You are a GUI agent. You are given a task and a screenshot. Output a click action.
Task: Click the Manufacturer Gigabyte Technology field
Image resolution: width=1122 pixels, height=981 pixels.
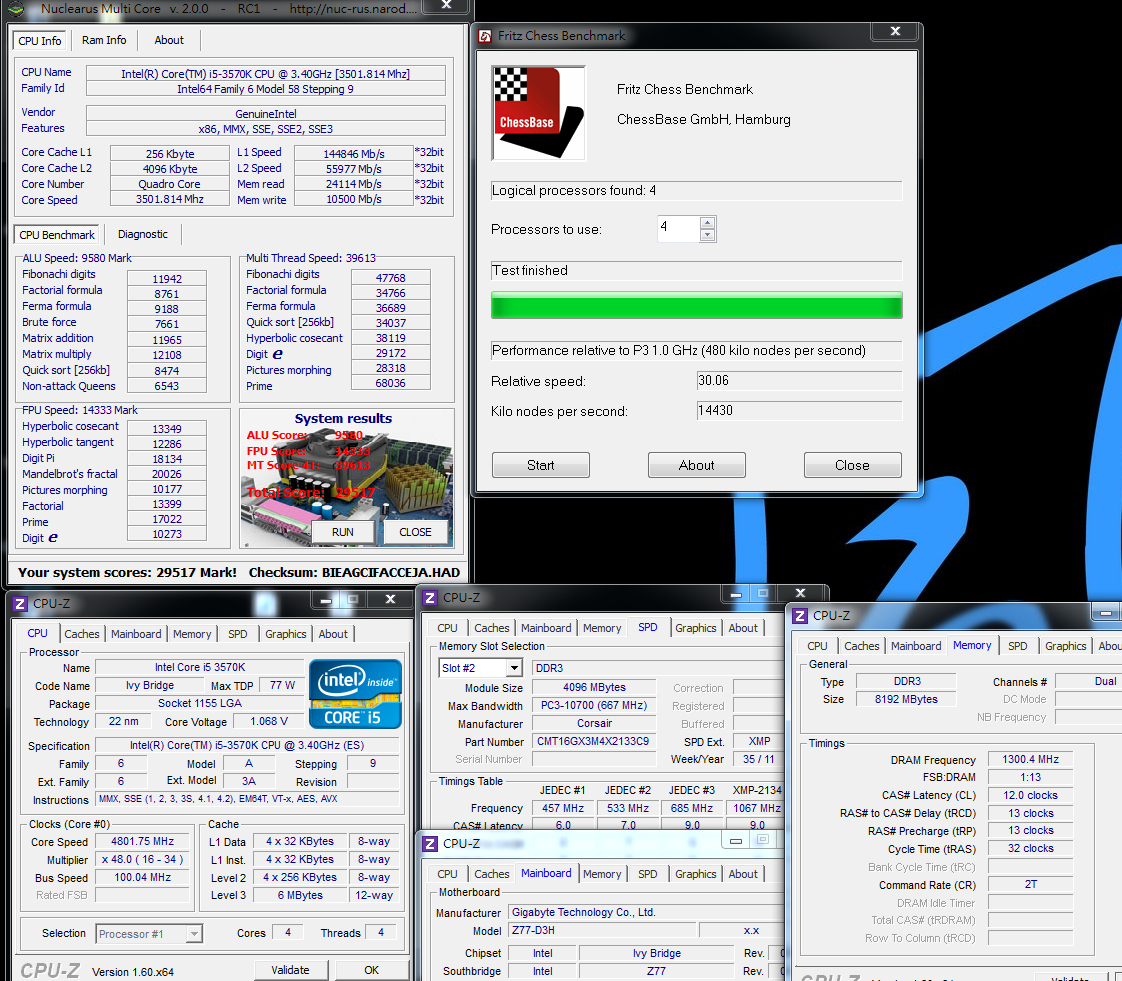pos(647,912)
